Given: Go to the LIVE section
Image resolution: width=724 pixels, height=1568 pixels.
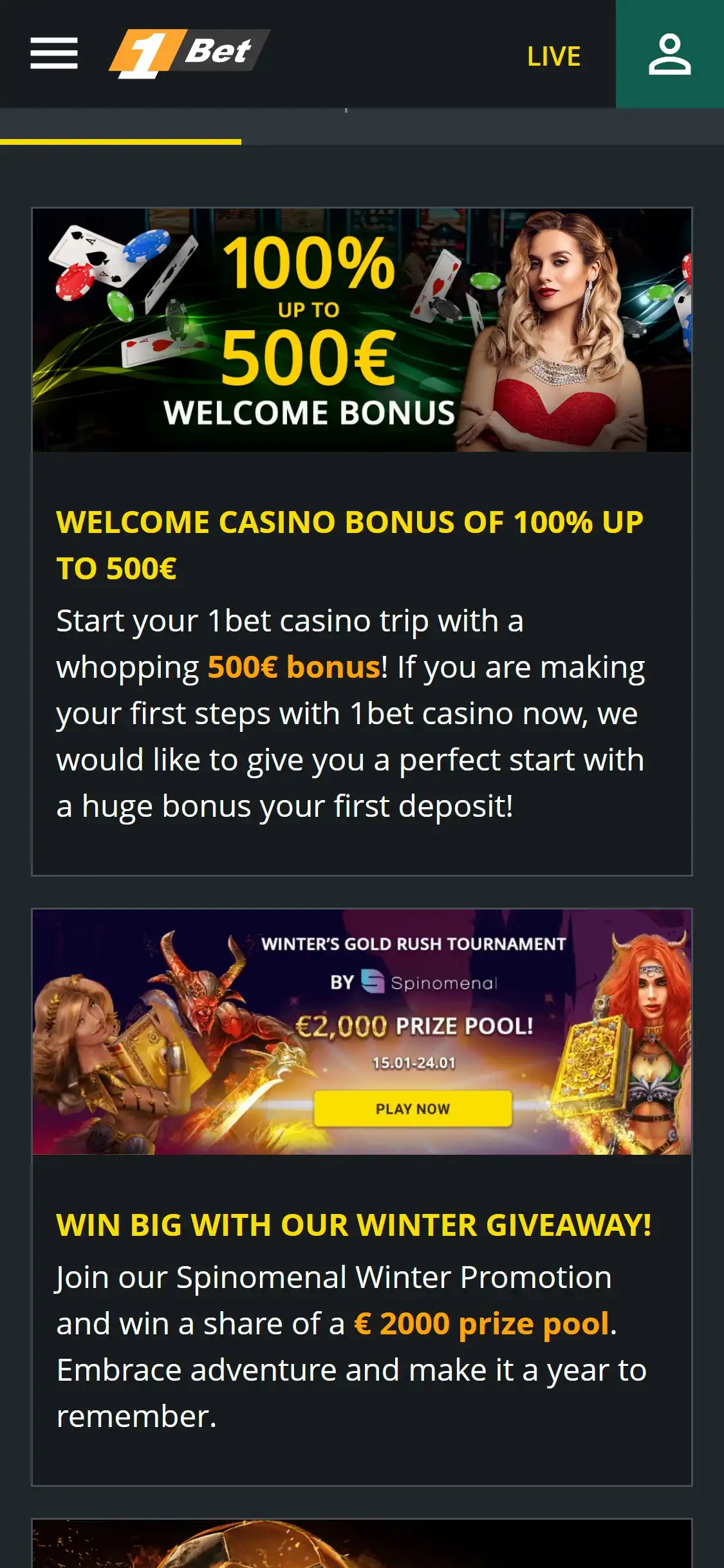Looking at the screenshot, I should 553,57.
